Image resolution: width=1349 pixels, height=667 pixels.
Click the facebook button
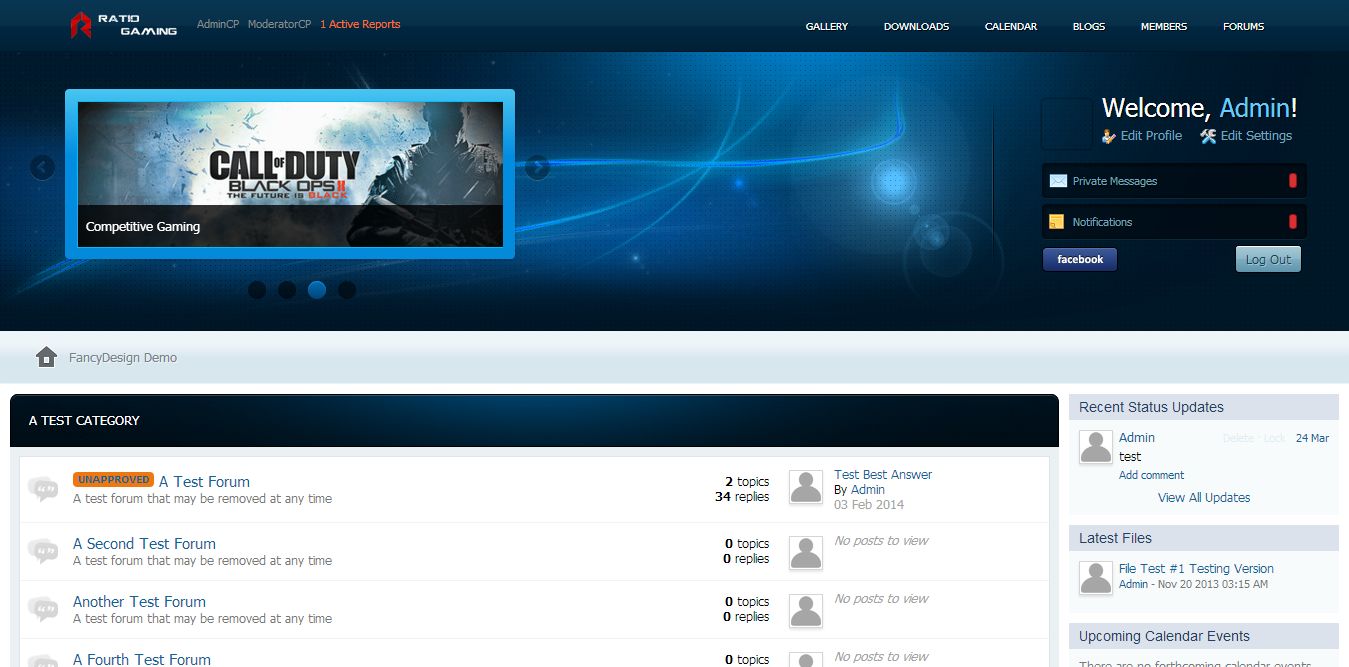tap(1079, 260)
